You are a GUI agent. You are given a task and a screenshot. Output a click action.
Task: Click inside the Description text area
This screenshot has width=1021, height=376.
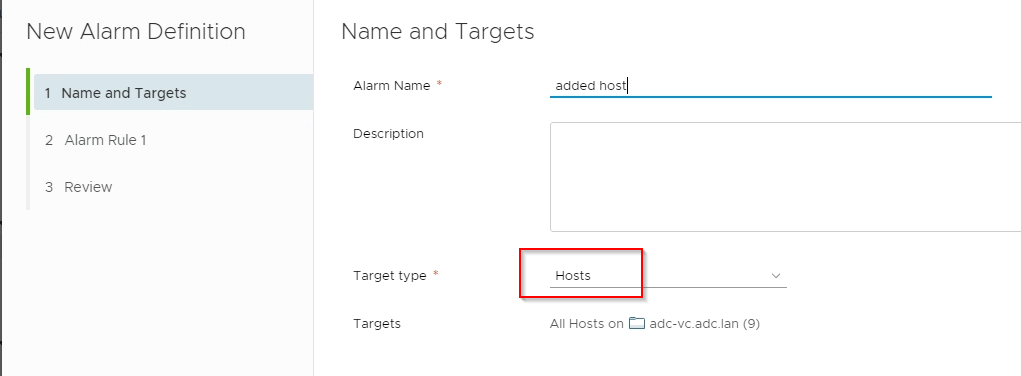point(785,177)
